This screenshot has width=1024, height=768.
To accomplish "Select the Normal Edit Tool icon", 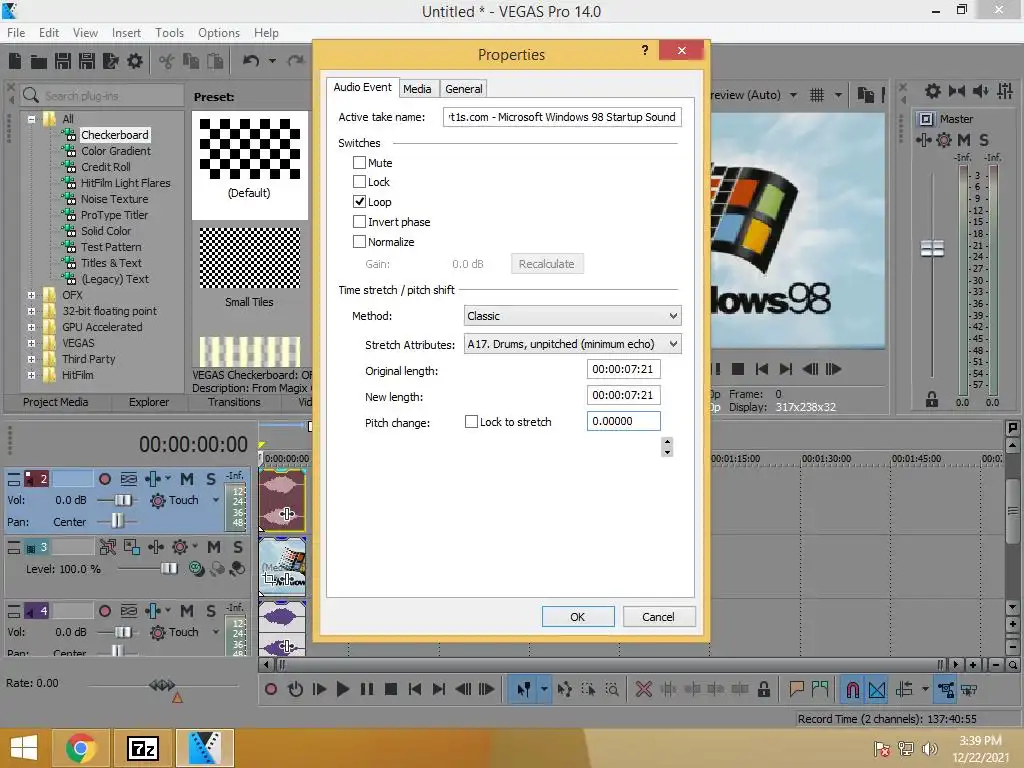I will pos(523,690).
